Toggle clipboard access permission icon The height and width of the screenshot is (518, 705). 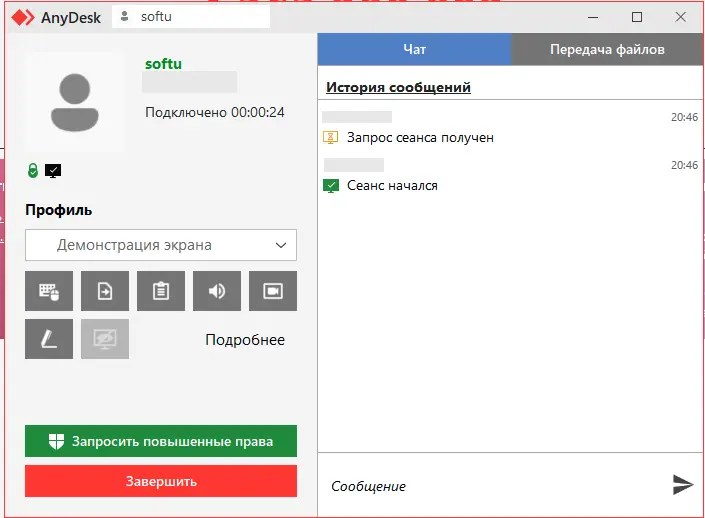click(161, 291)
